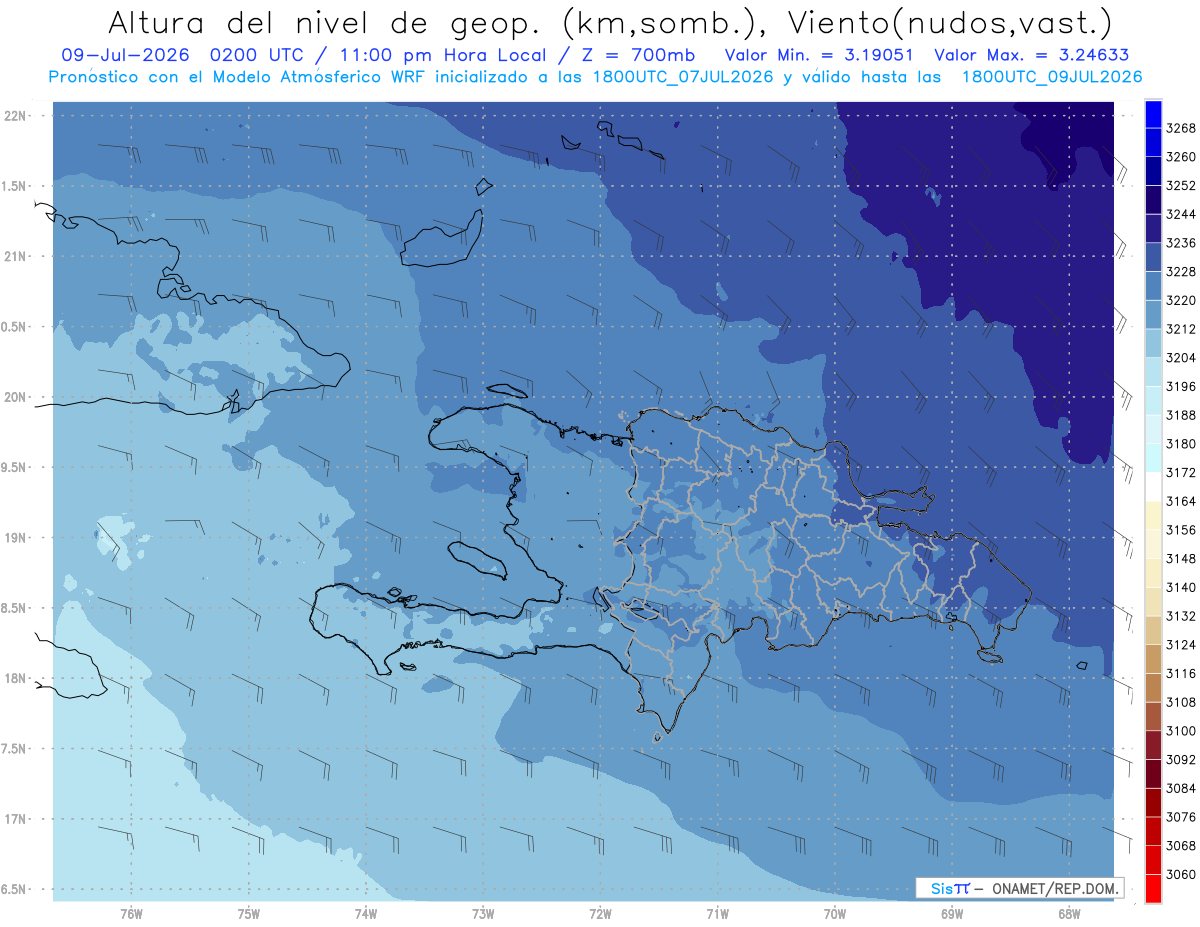
Task: Click the '69W' longitude label
Action: tap(952, 914)
